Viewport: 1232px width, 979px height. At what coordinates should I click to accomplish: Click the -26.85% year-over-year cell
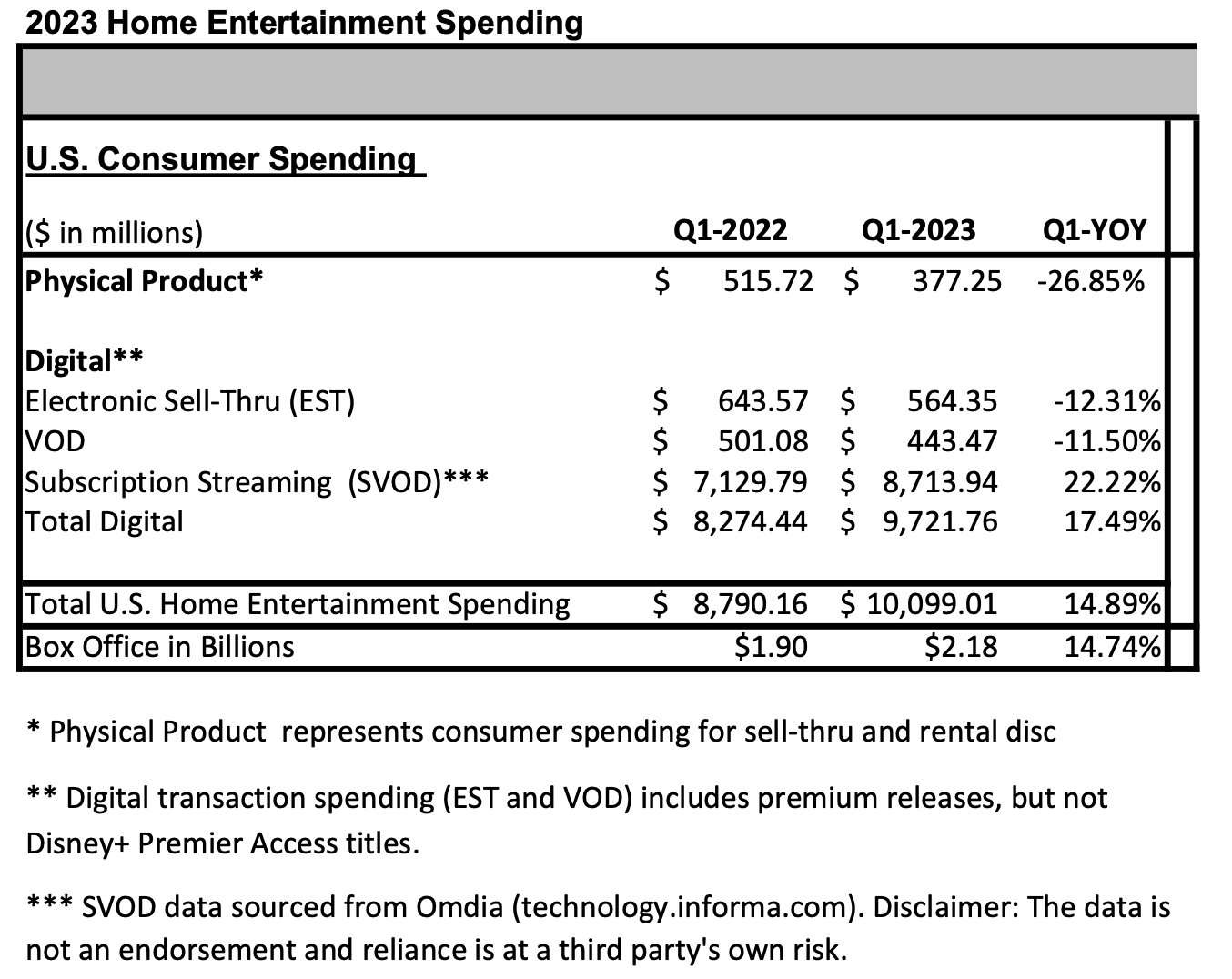tap(1090, 281)
